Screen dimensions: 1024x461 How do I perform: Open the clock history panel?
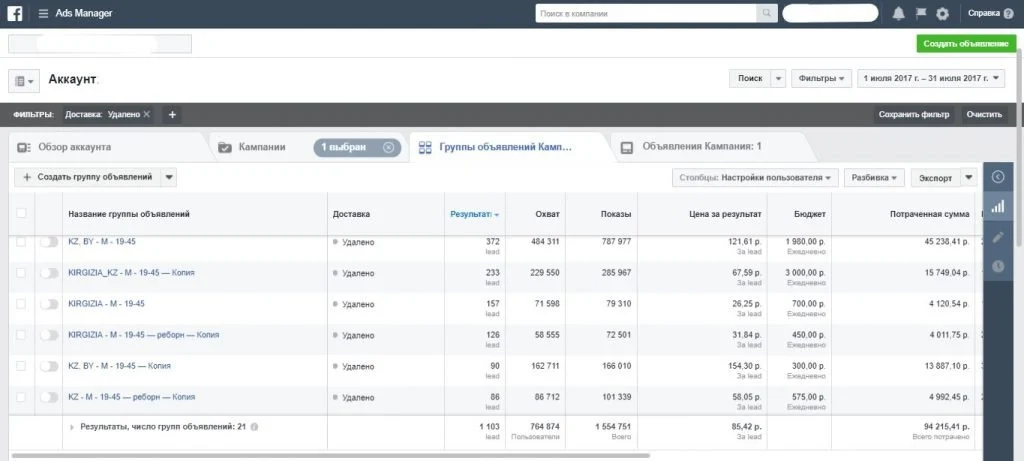click(x=997, y=266)
